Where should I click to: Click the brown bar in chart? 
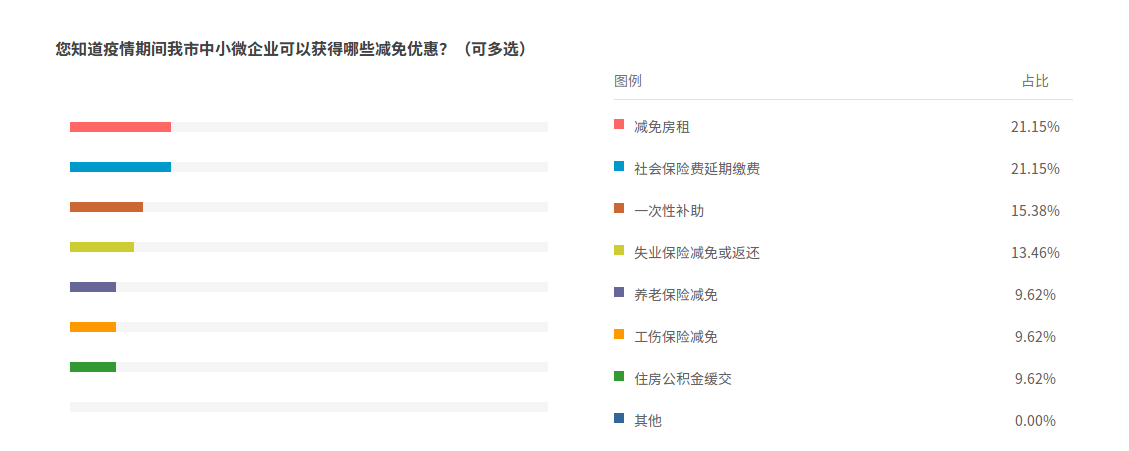[106, 207]
